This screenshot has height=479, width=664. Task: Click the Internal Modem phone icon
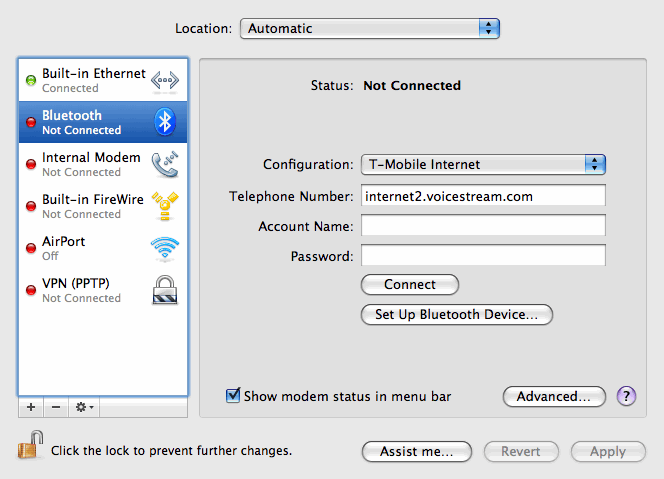(x=164, y=164)
